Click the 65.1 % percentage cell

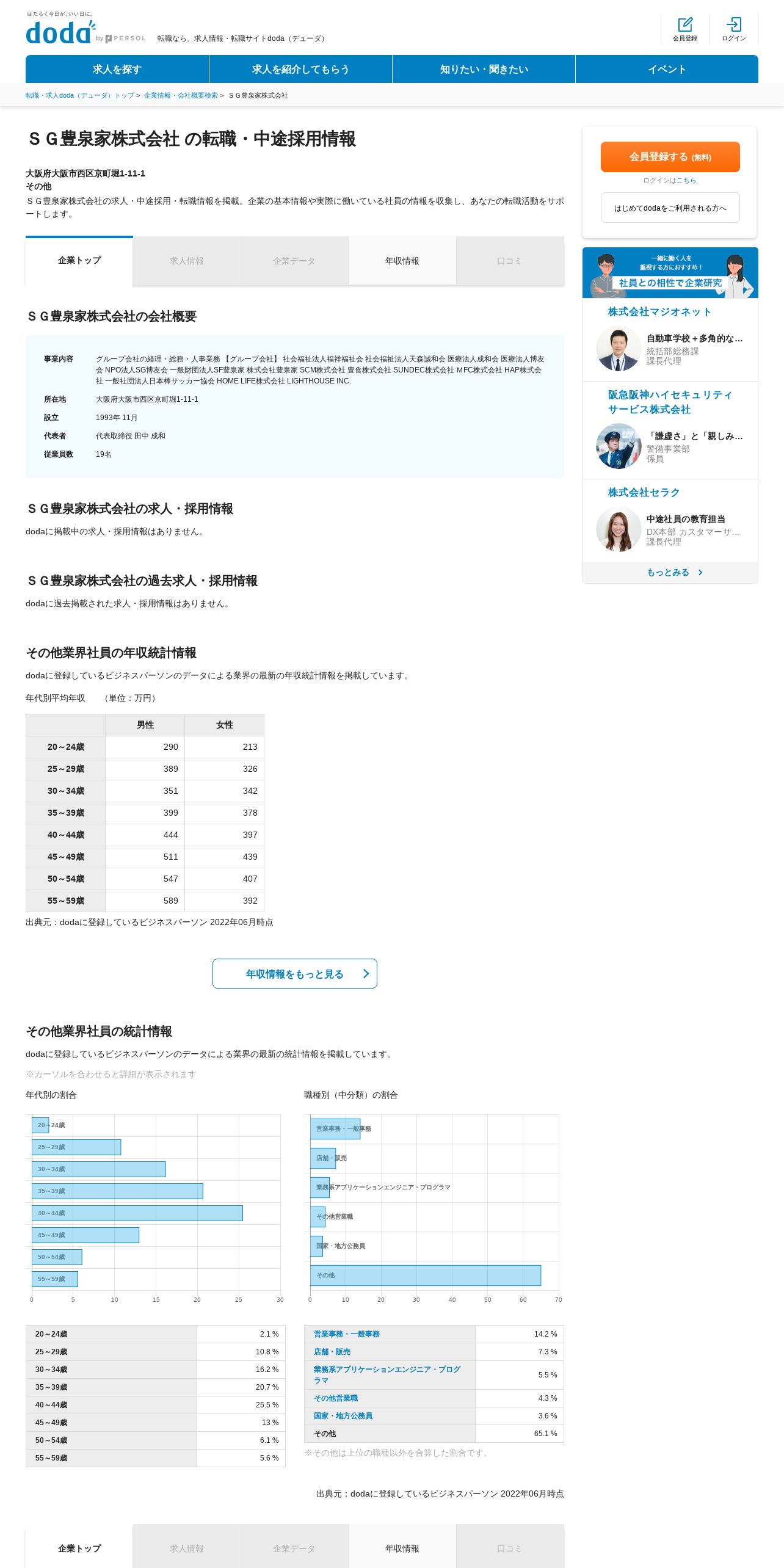[x=520, y=1434]
